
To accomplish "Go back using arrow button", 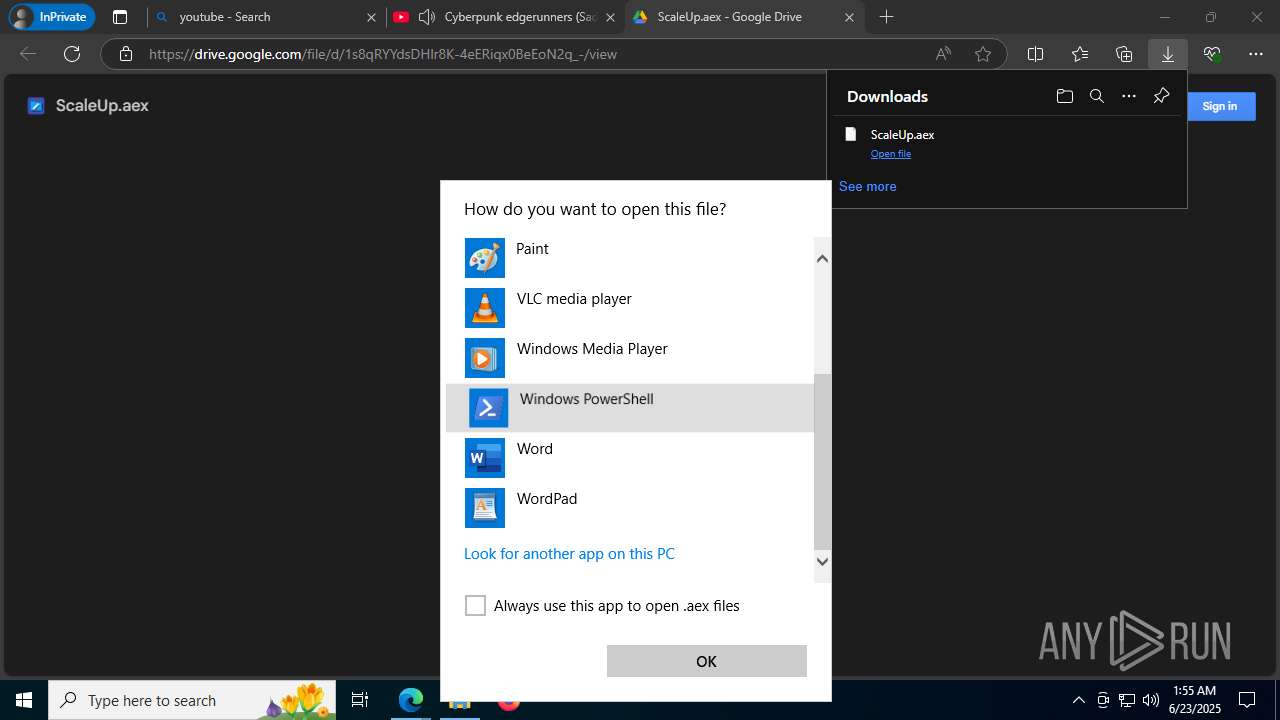I will pos(28,54).
